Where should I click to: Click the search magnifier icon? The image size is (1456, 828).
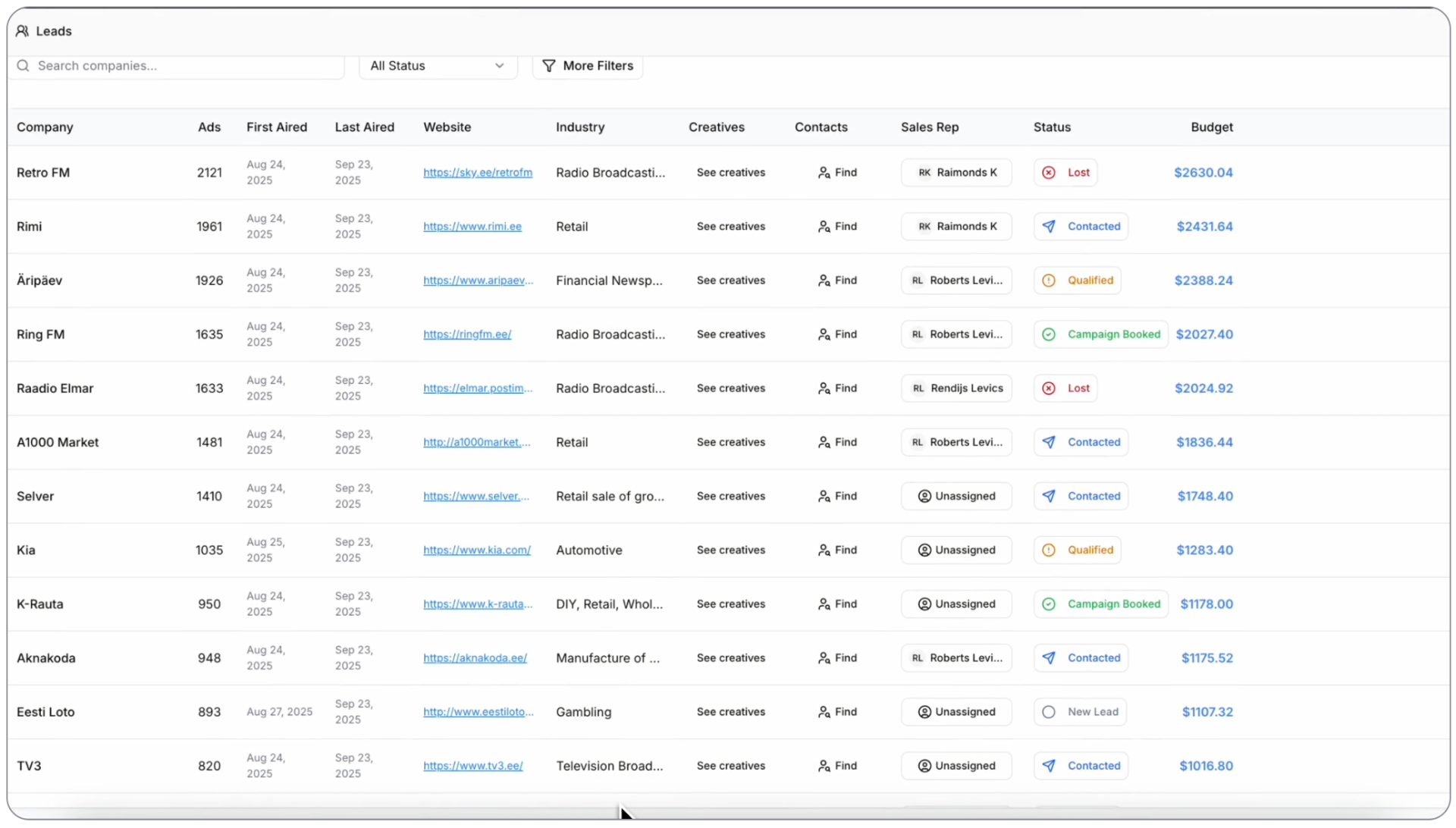[24, 66]
